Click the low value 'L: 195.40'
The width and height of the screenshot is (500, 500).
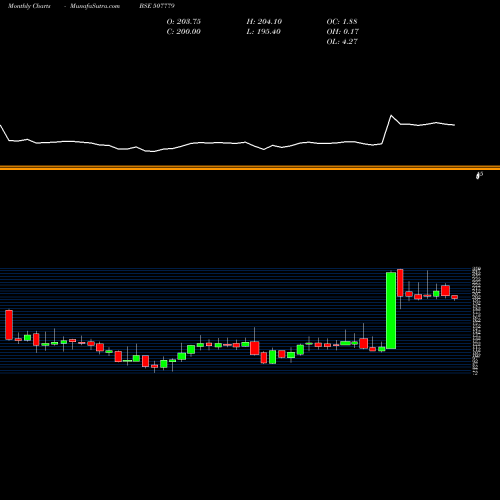pyautogui.click(x=264, y=32)
